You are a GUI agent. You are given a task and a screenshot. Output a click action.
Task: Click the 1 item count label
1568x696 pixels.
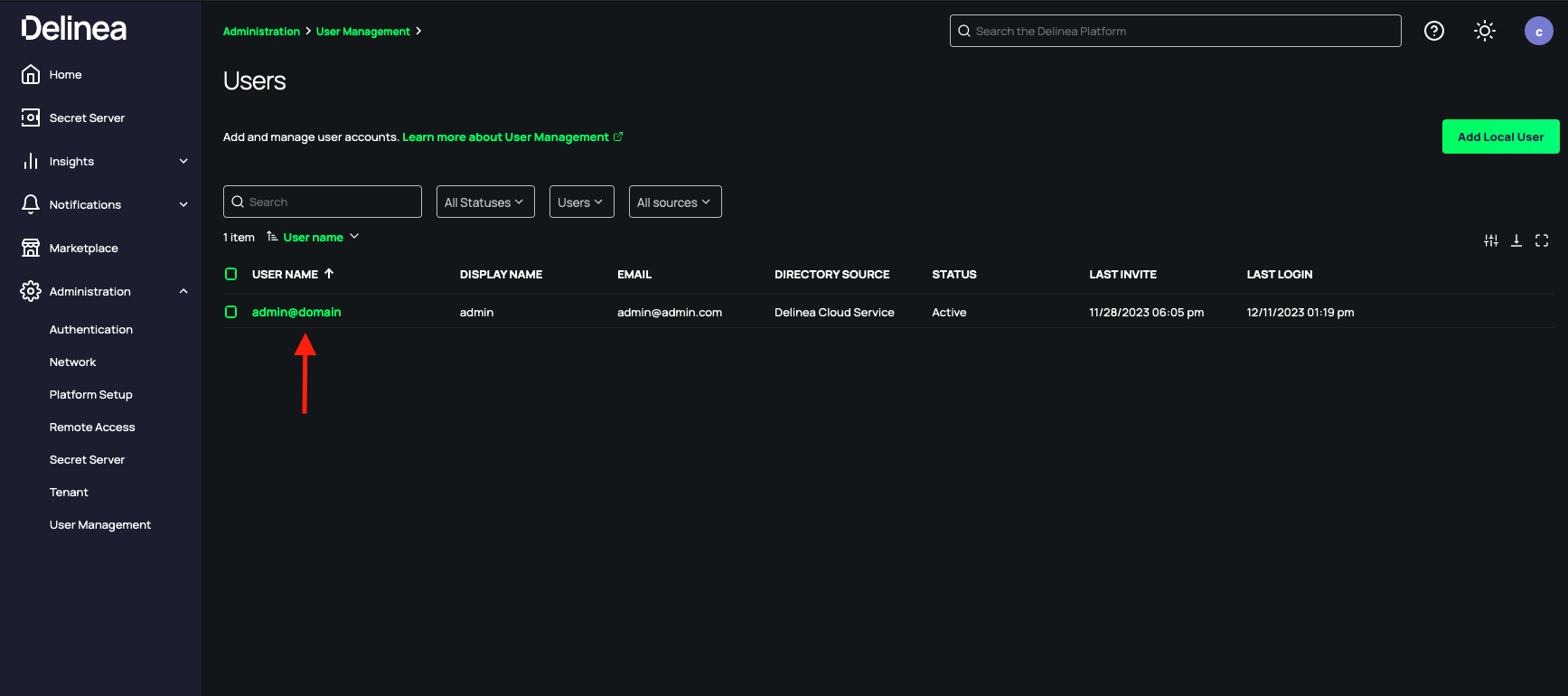click(239, 237)
